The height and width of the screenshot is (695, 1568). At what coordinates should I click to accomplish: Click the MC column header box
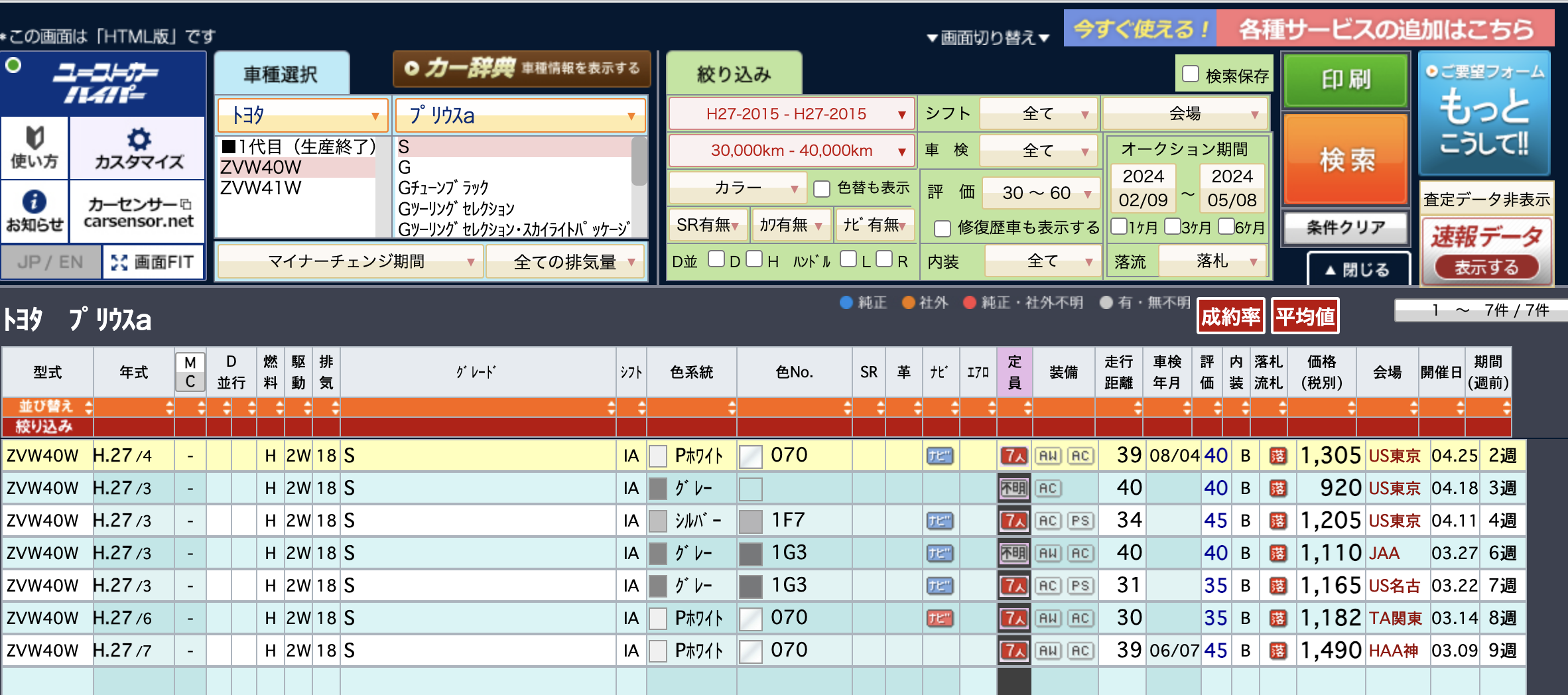190,372
